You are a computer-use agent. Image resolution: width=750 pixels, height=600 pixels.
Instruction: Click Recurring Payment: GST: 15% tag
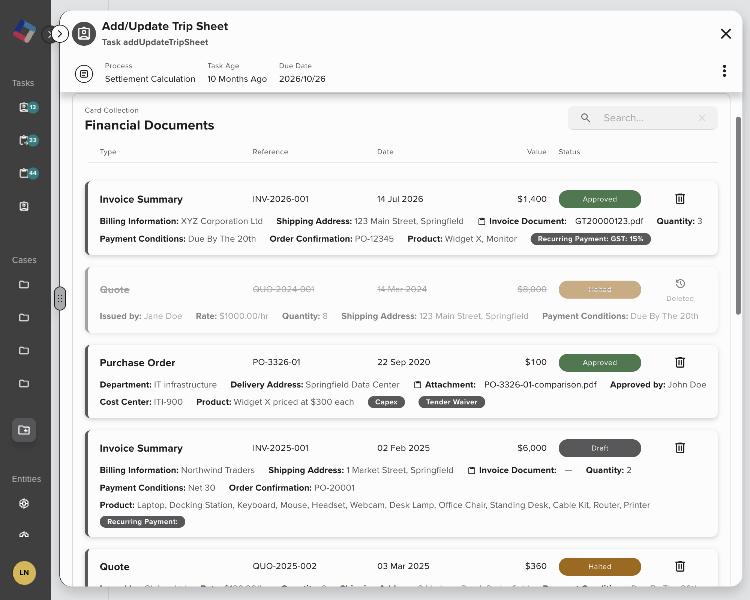[590, 239]
